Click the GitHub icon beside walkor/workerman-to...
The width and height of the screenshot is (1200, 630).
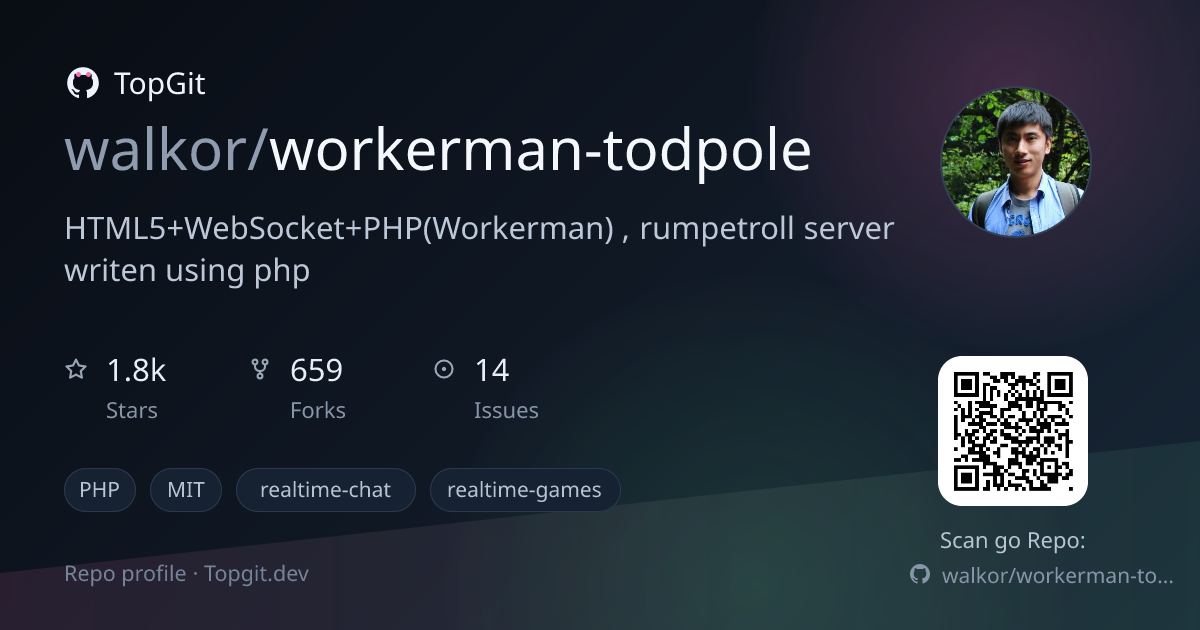pyautogui.click(x=920, y=575)
